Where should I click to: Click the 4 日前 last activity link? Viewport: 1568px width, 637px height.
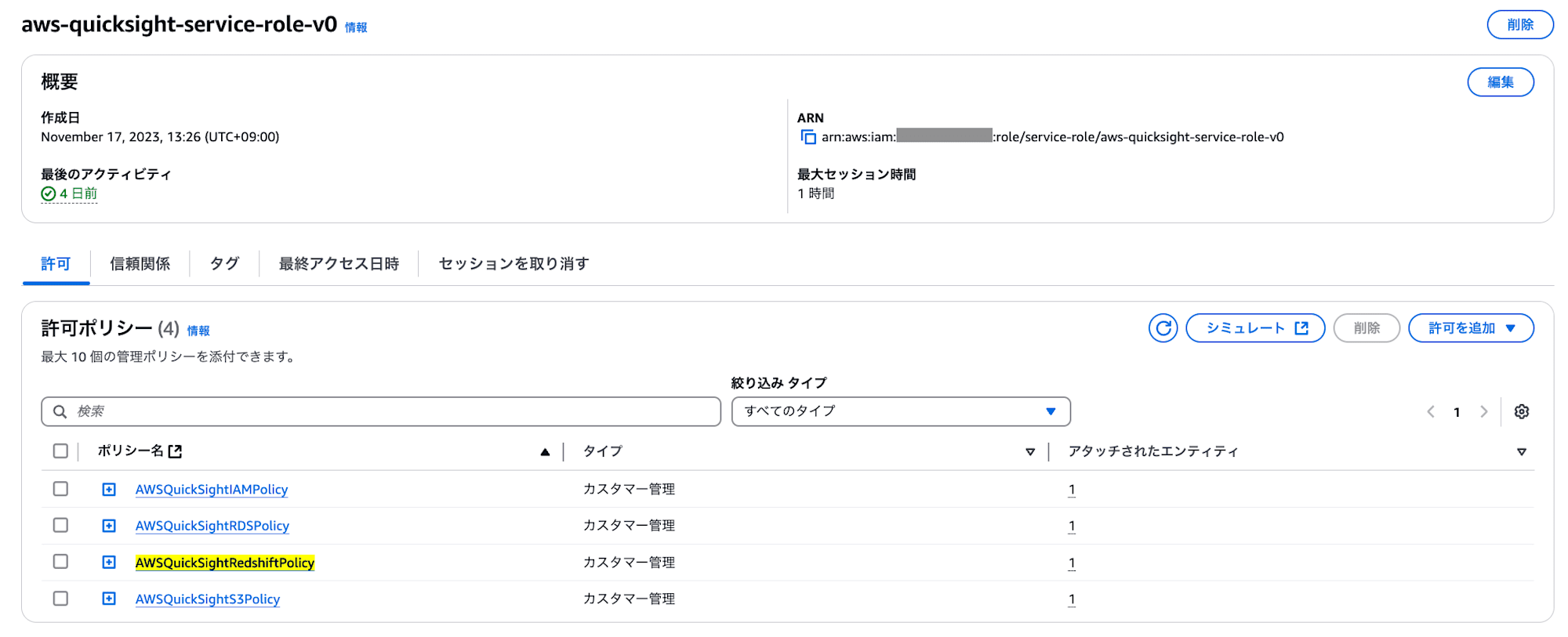pos(78,194)
